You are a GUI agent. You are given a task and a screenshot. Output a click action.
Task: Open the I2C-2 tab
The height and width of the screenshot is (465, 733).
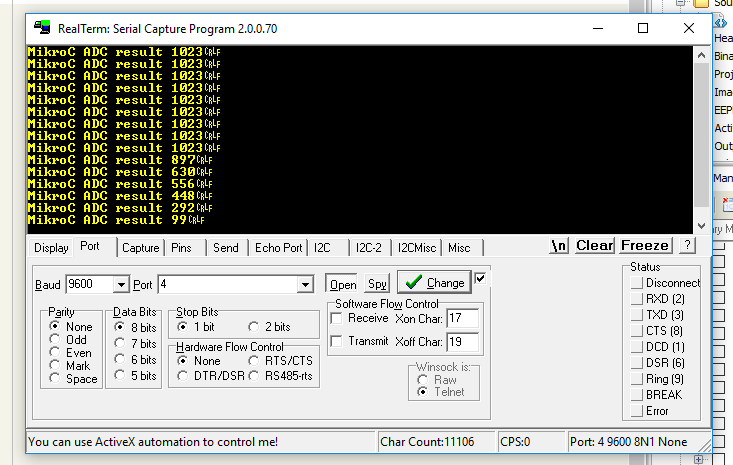(369, 248)
